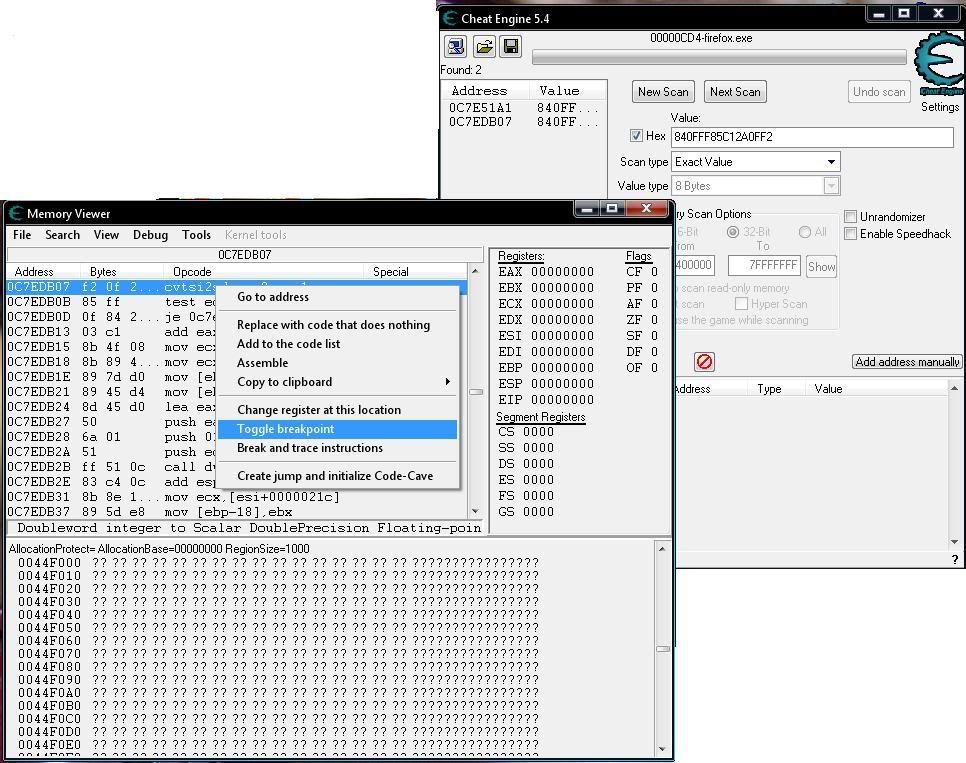Screen dimensions: 966x763
Task: Toggle the Hyper Scan checkbox
Action: [x=742, y=304]
